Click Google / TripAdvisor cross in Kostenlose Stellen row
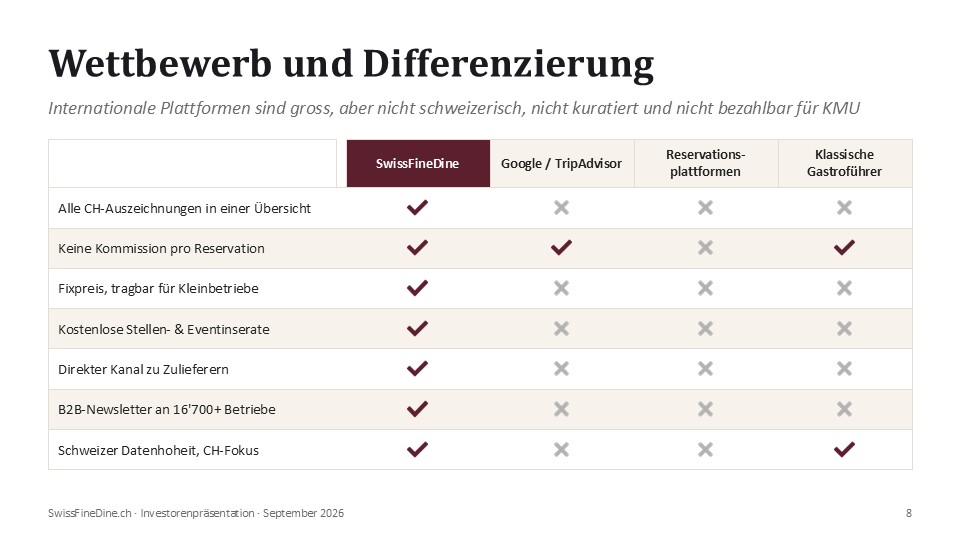Image resolution: width=960 pixels, height=540 pixels. click(561, 329)
